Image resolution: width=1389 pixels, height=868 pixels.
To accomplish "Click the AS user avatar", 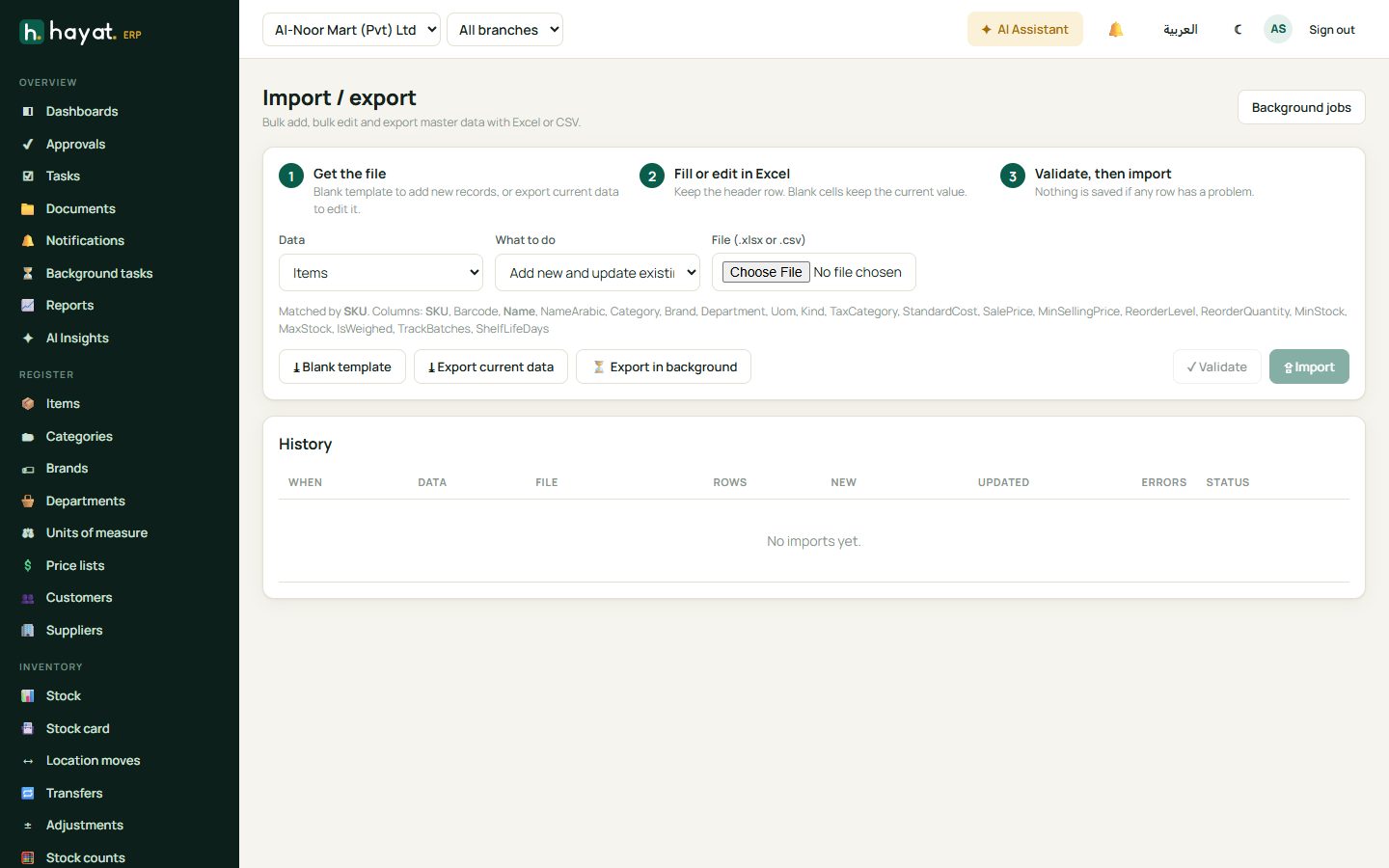I will pos(1278,29).
